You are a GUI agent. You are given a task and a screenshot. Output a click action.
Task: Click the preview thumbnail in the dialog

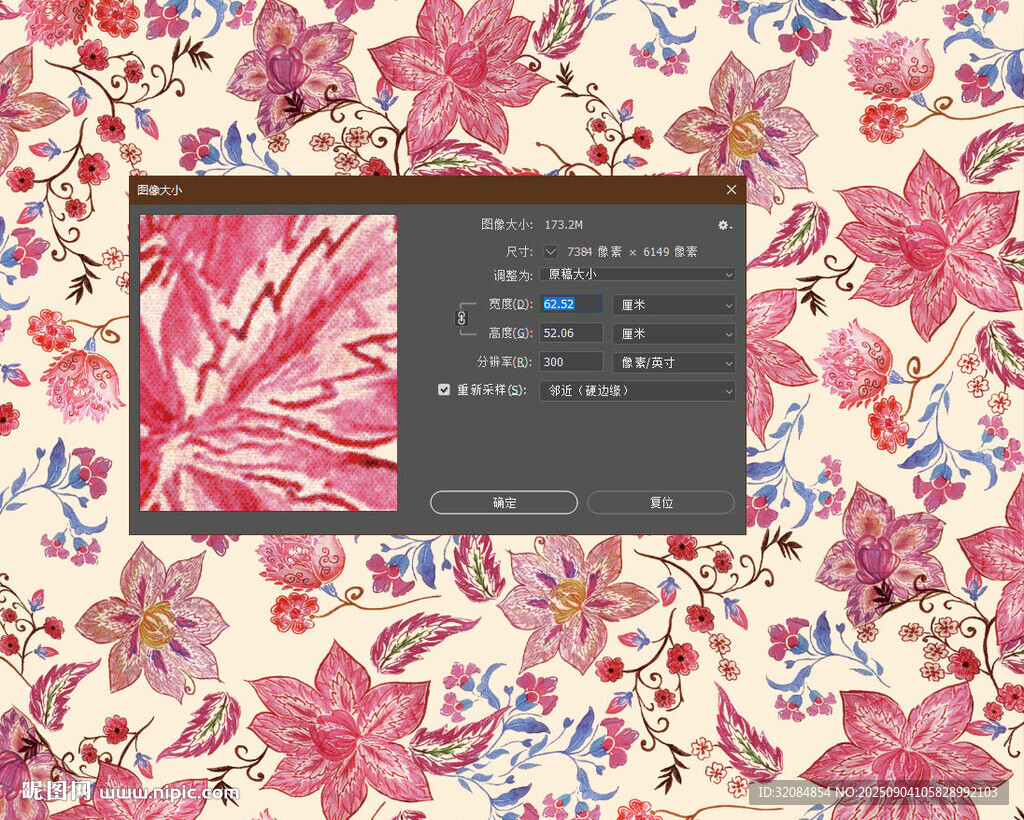coord(268,362)
